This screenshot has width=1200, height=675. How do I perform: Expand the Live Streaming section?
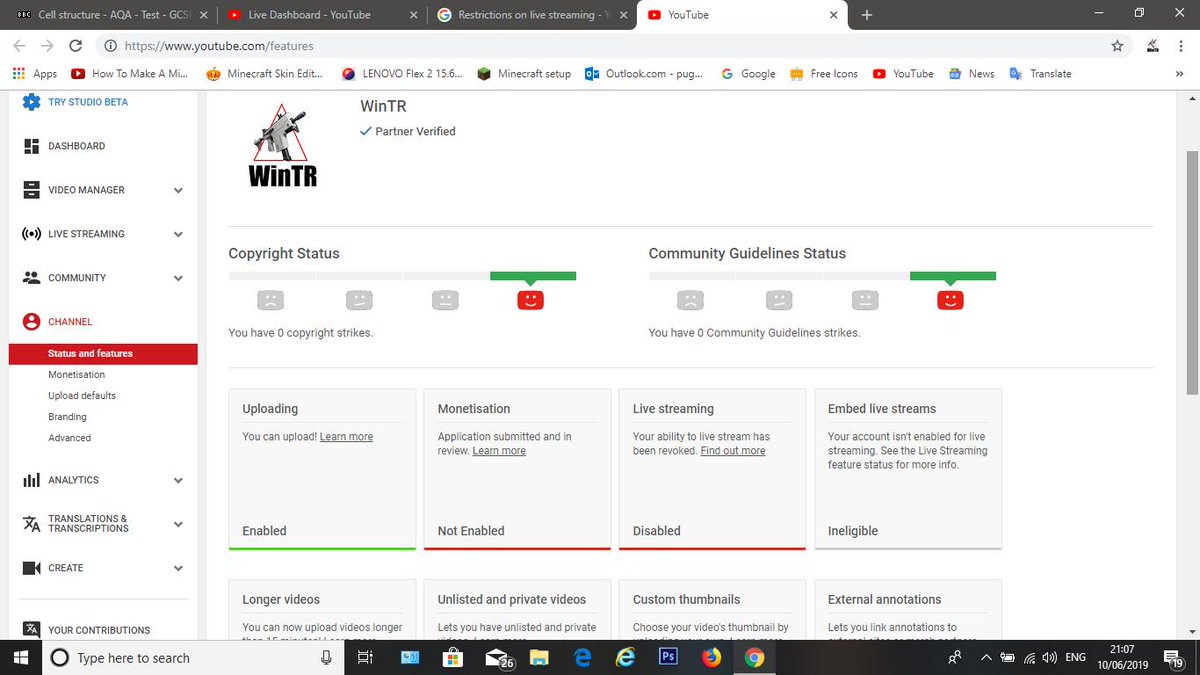pyautogui.click(x=178, y=234)
